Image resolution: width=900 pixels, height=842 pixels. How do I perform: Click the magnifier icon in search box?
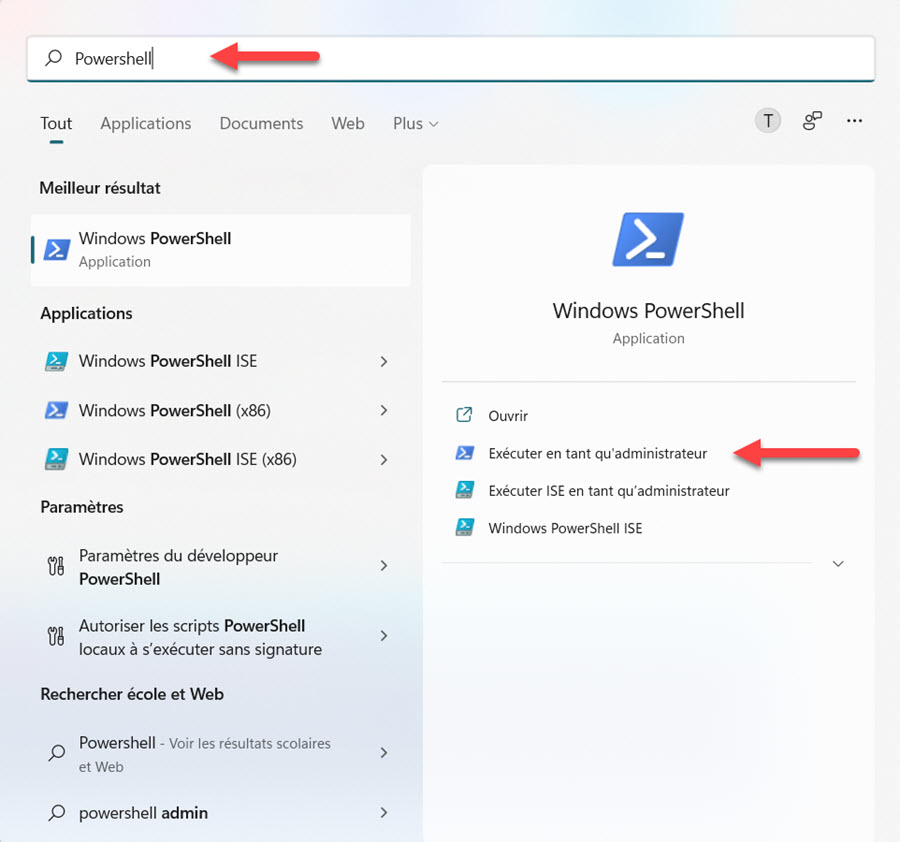coord(53,57)
